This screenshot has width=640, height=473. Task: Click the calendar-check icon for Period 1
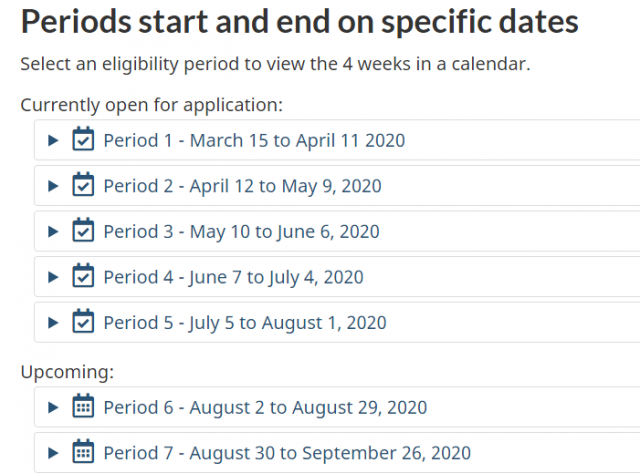pos(83,139)
